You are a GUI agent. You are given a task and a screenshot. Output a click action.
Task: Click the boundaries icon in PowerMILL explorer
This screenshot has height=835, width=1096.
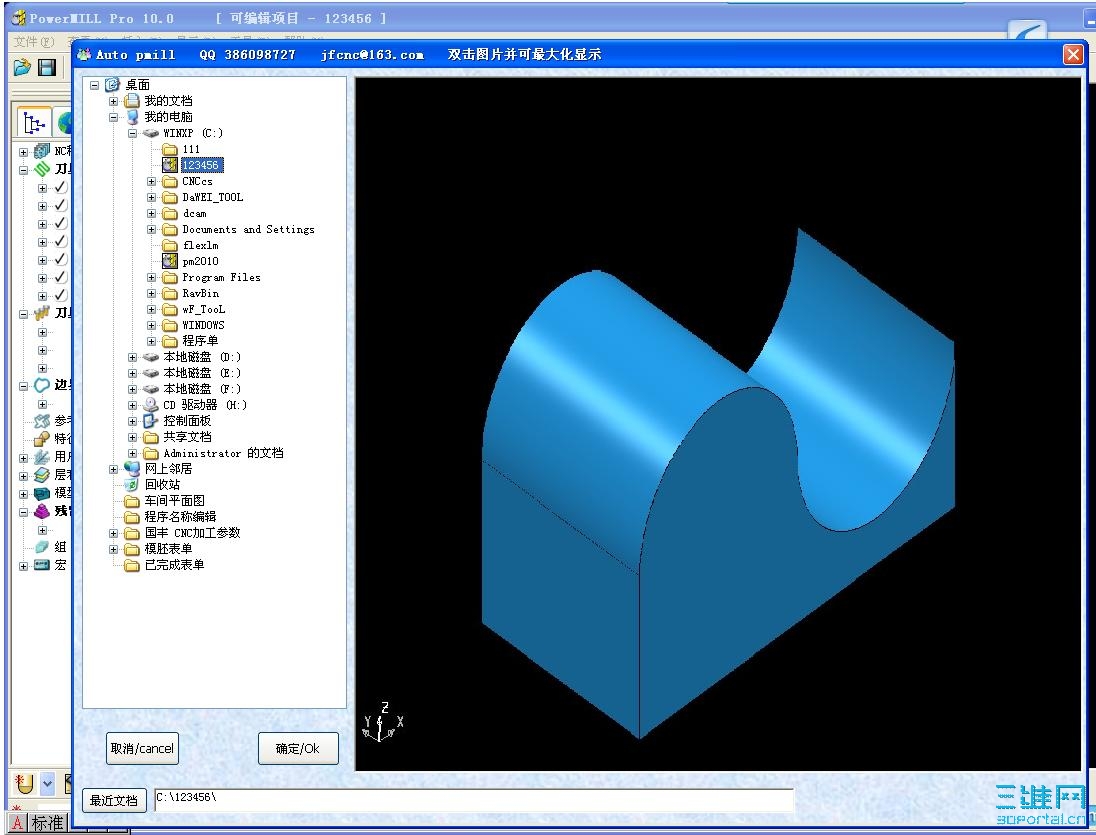(x=42, y=385)
